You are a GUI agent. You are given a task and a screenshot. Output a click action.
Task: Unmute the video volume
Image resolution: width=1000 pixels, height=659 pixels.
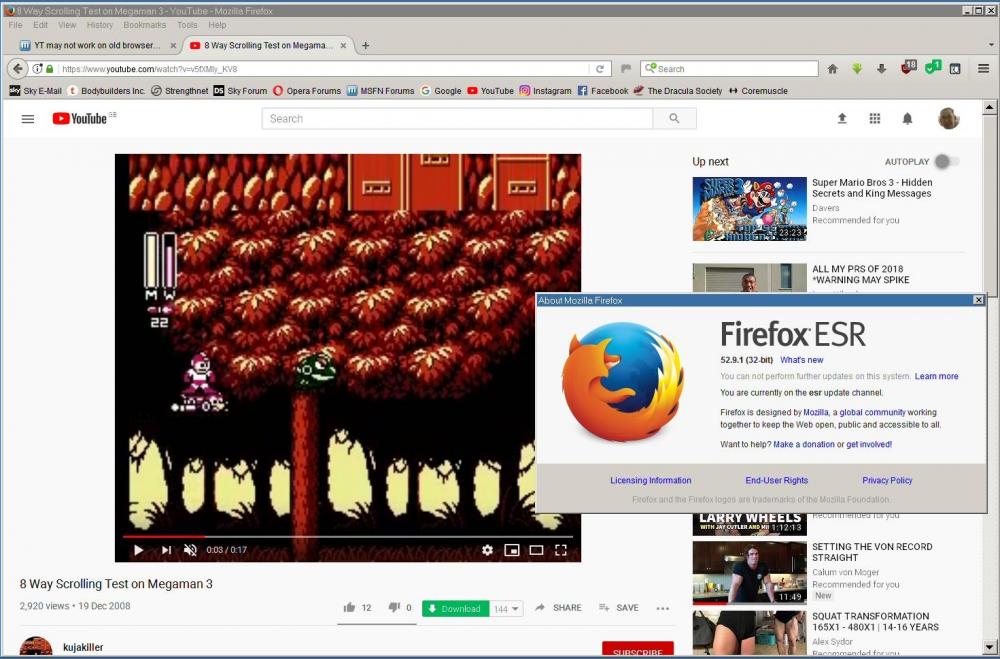pyautogui.click(x=190, y=550)
